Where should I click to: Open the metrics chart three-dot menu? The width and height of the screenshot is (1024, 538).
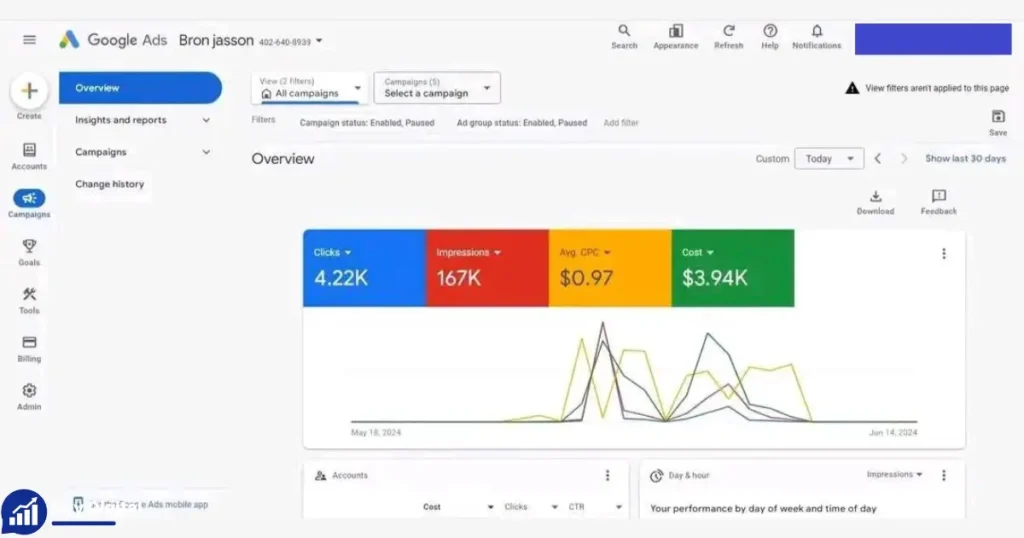(944, 253)
